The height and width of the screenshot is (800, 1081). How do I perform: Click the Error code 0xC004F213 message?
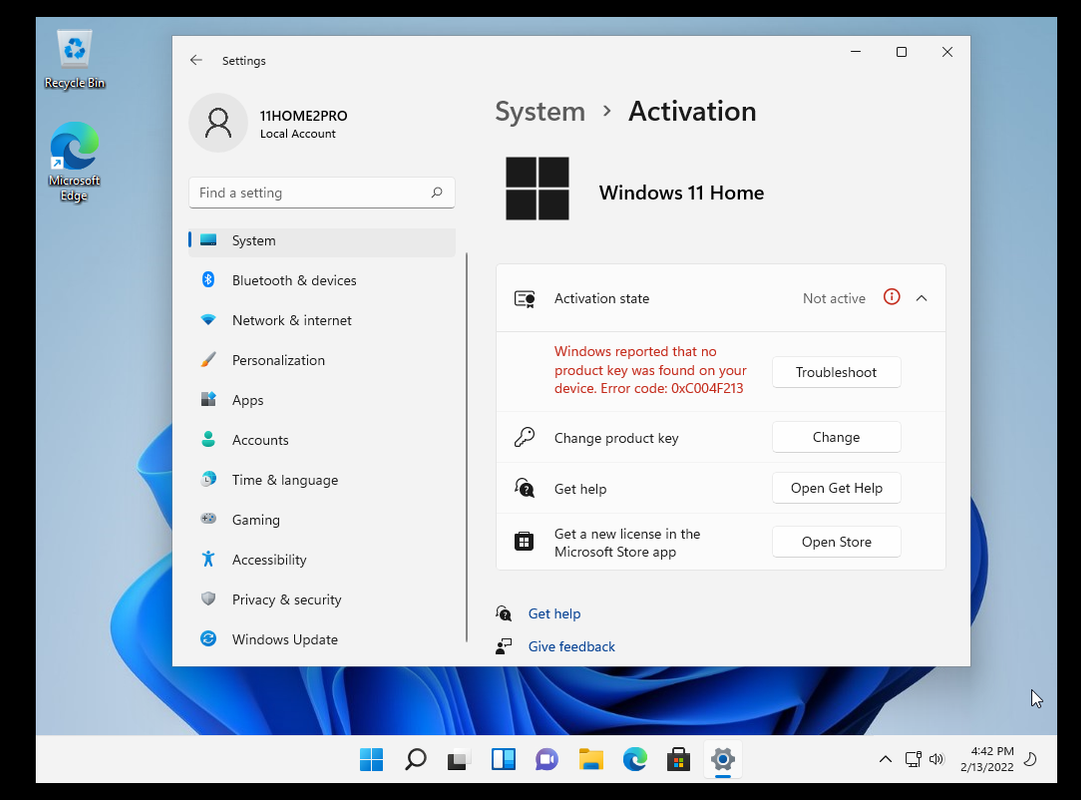[650, 370]
